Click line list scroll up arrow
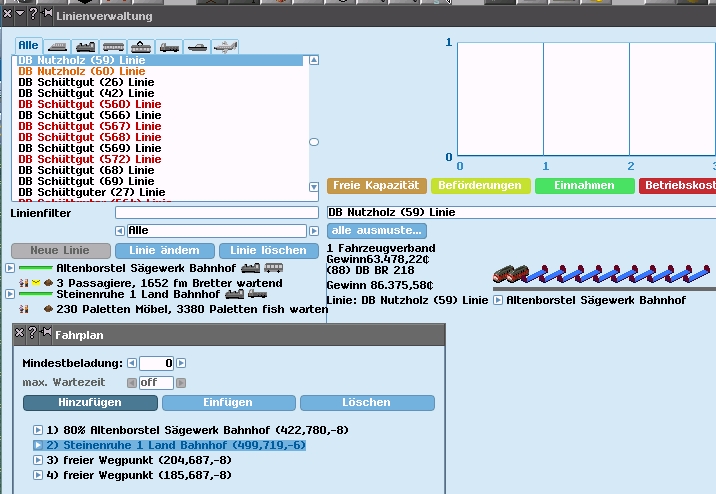 314,60
